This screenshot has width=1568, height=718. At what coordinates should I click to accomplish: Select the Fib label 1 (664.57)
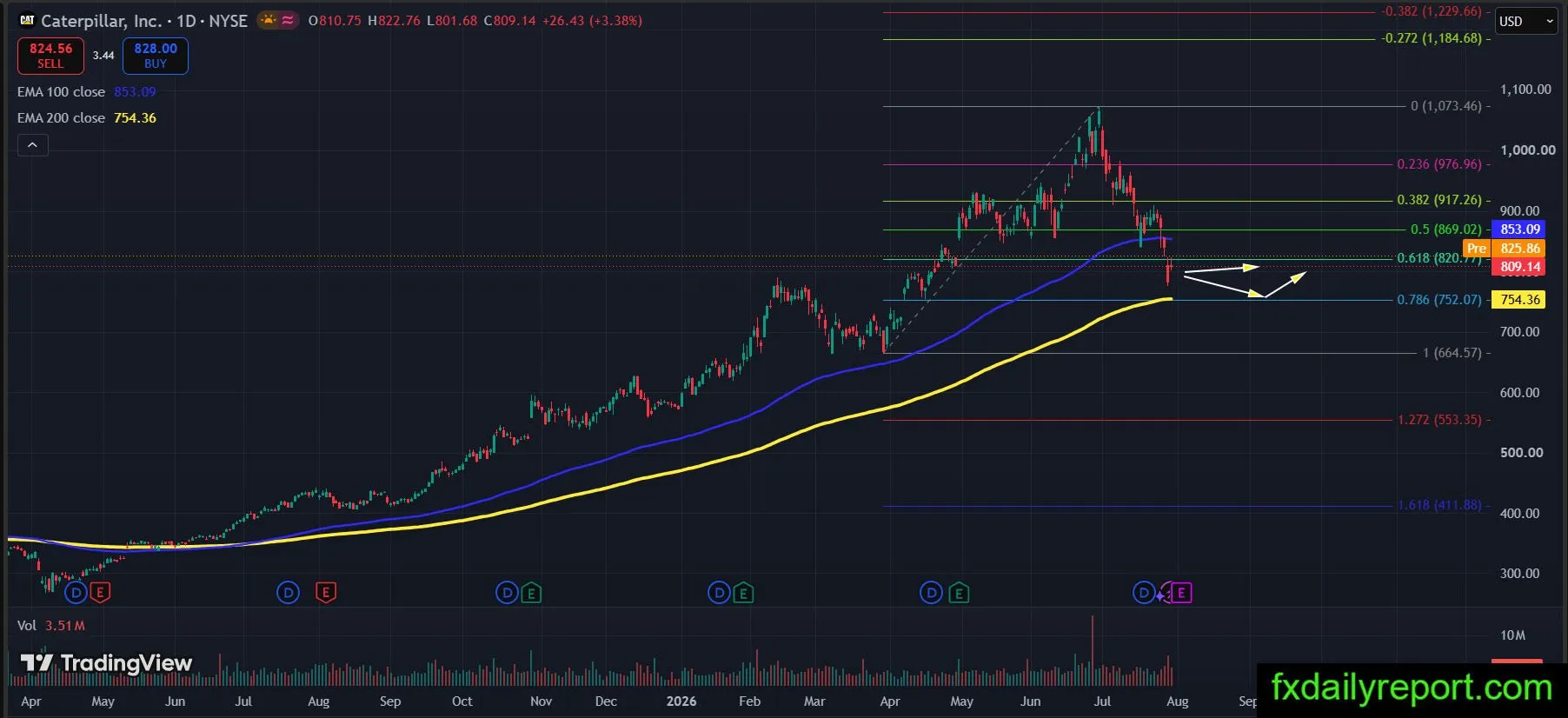[x=1452, y=353]
